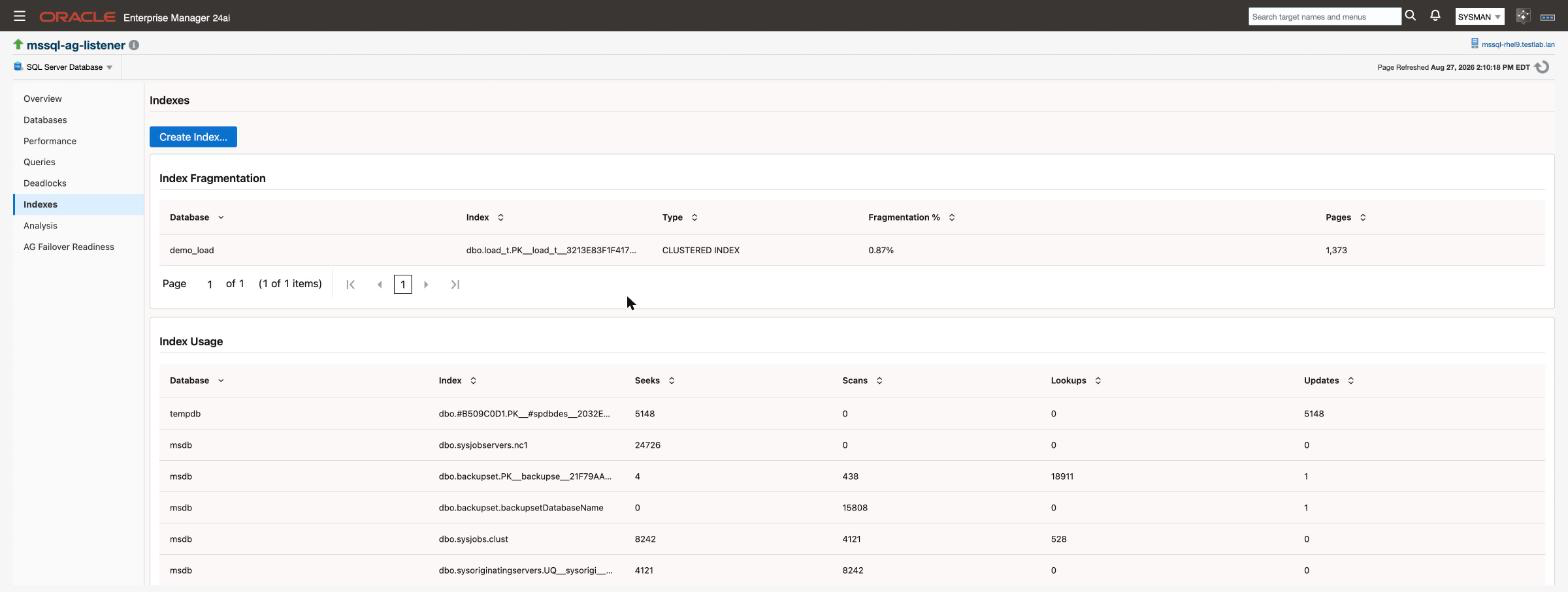Select the demo_load database cell
The height and width of the screenshot is (592, 1568).
(x=192, y=250)
